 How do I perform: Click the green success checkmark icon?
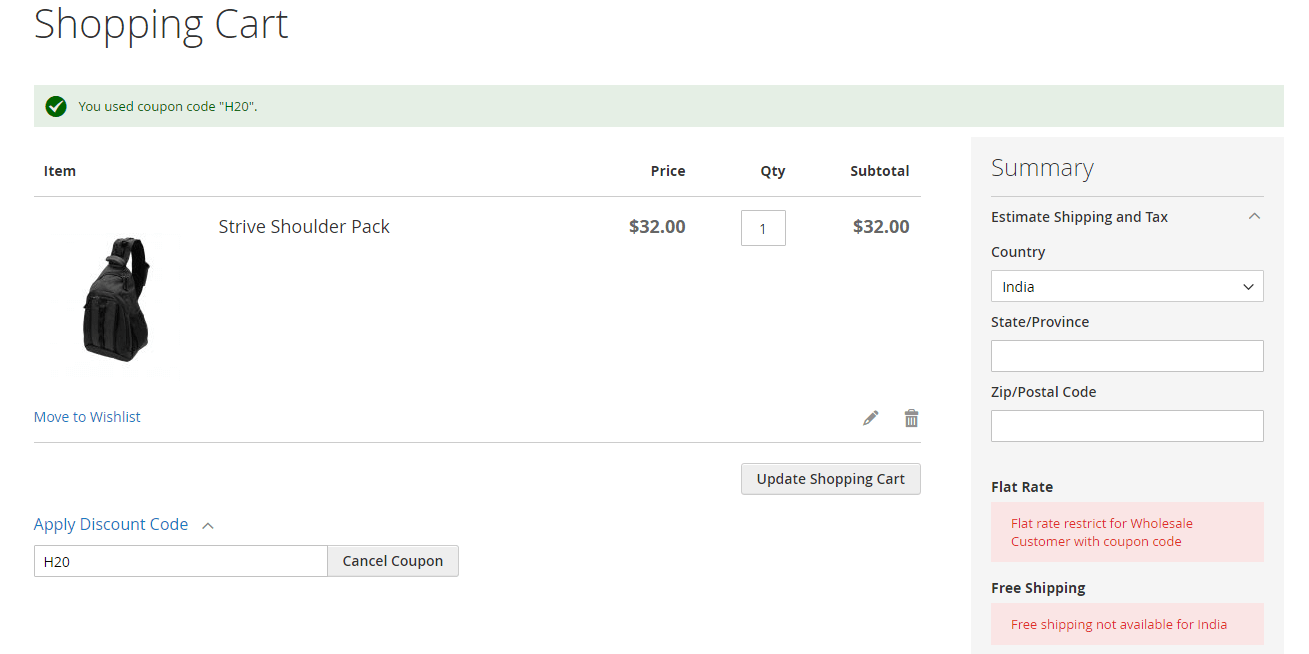(56, 106)
